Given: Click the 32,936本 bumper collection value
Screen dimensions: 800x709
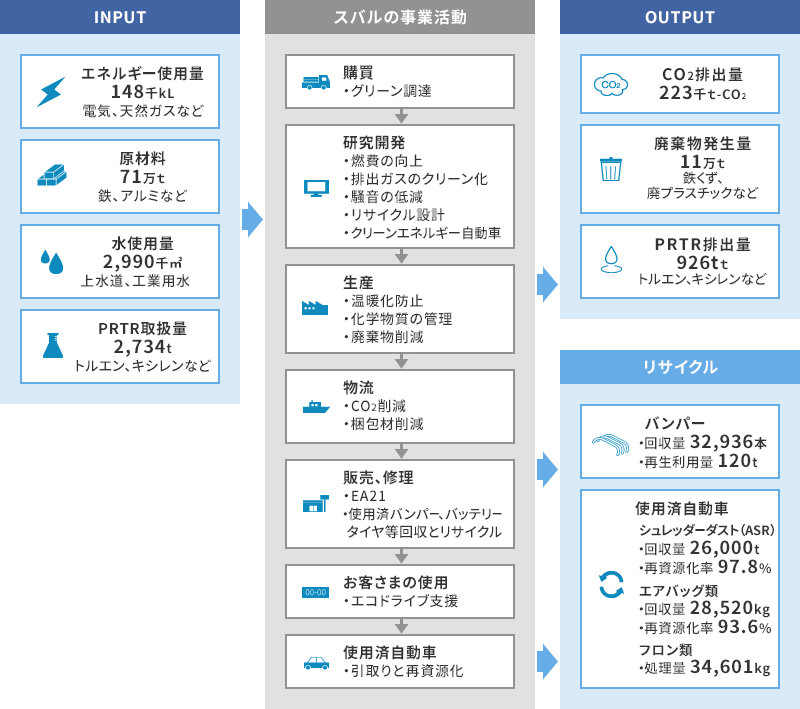Looking at the screenshot, I should click(729, 442).
